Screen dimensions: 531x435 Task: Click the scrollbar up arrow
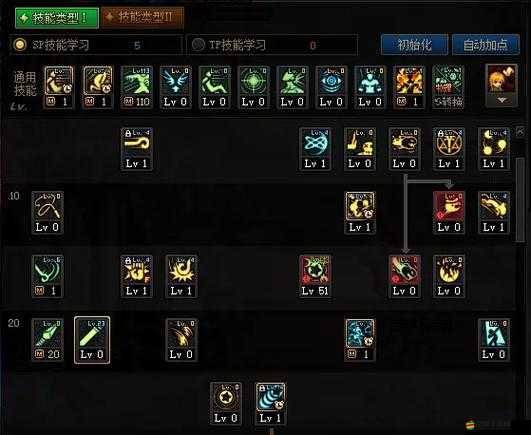[x=521, y=131]
